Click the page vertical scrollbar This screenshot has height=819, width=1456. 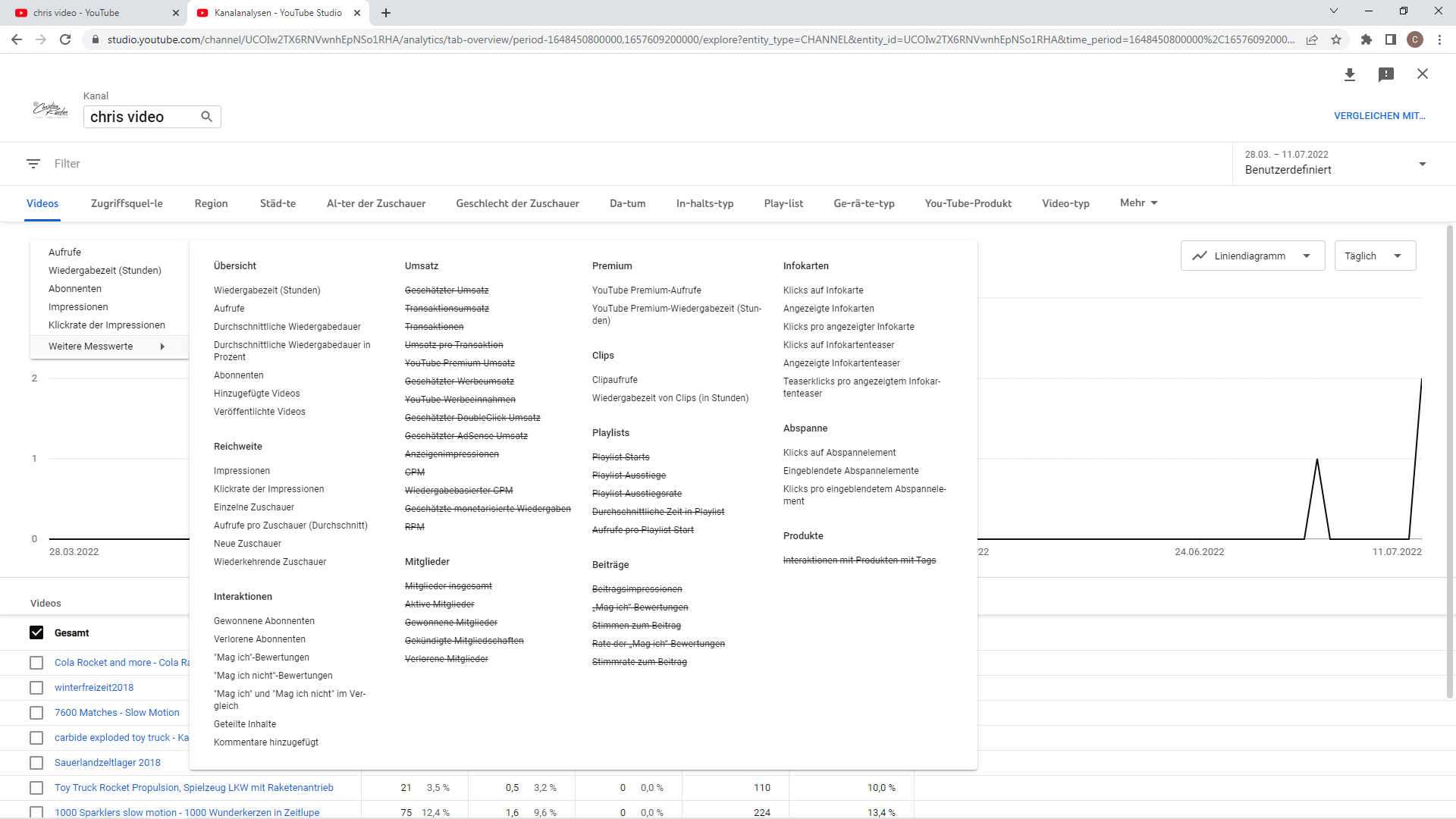[x=1450, y=455]
